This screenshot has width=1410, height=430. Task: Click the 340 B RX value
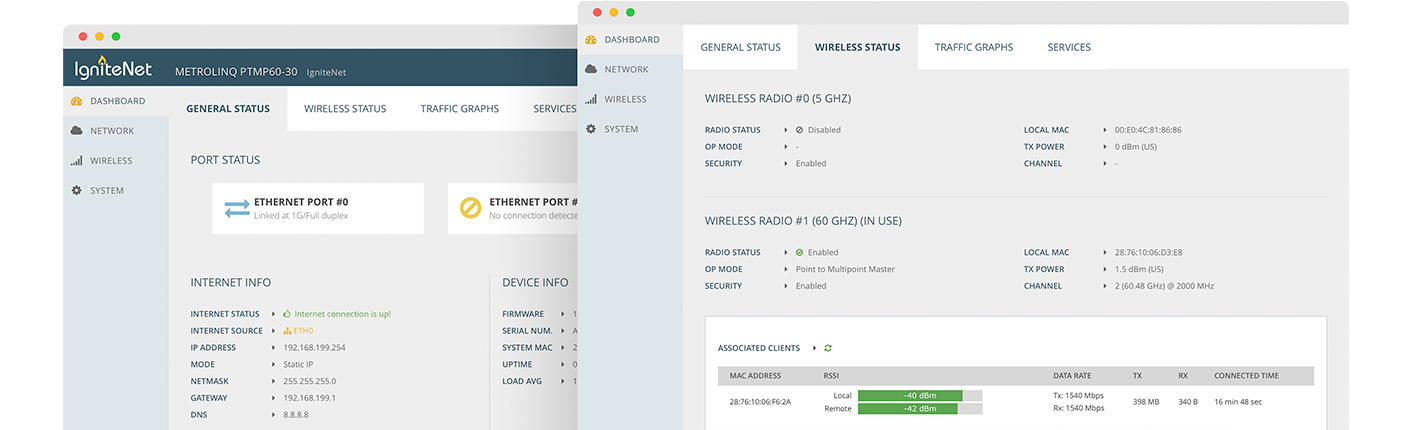(x=1188, y=402)
